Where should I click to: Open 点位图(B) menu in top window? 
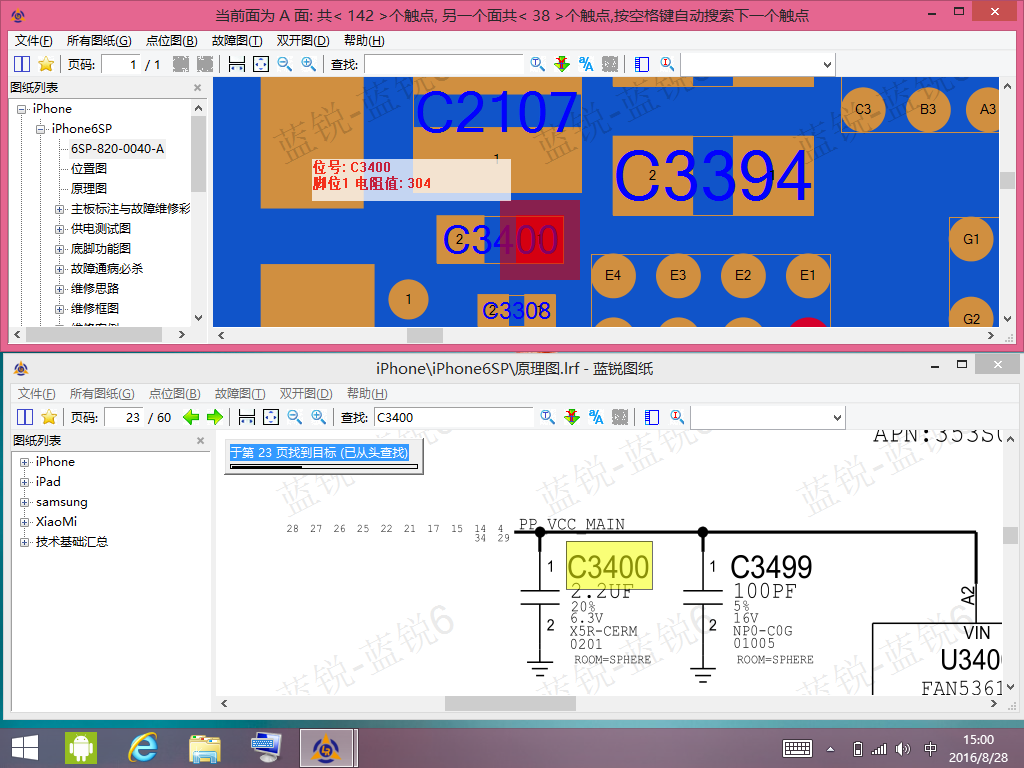(x=171, y=40)
